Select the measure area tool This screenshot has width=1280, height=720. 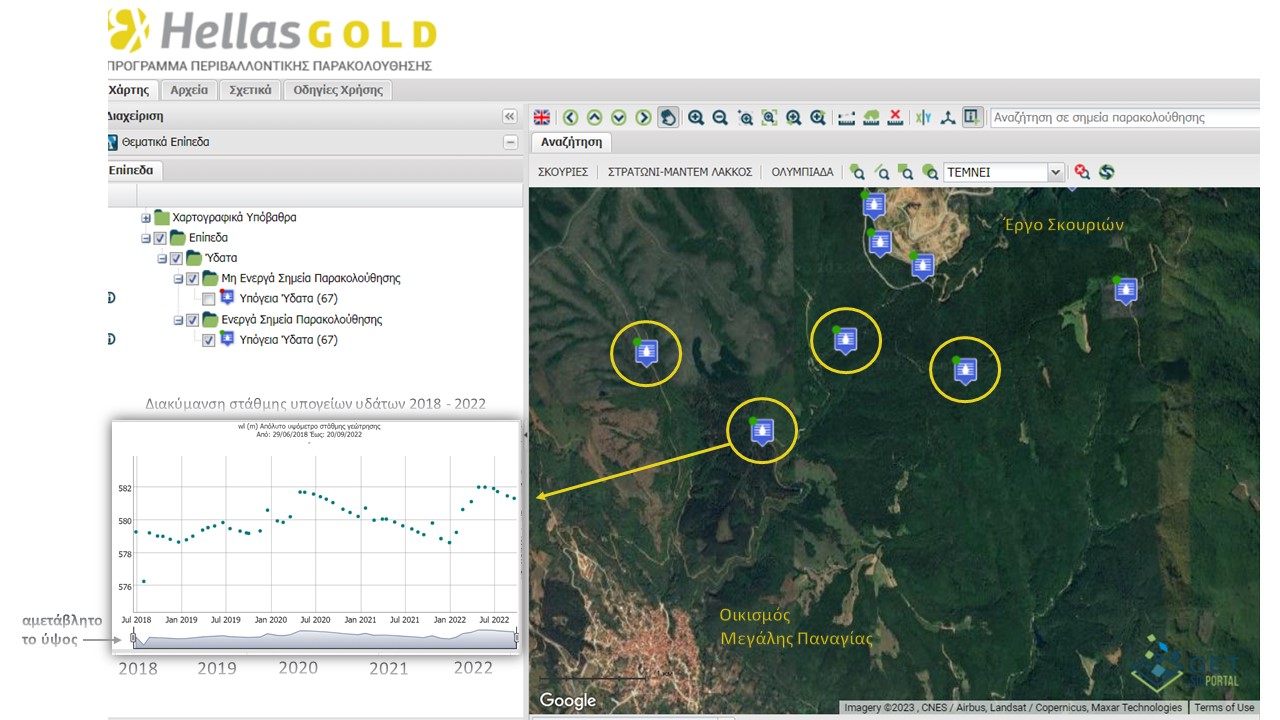tap(871, 117)
